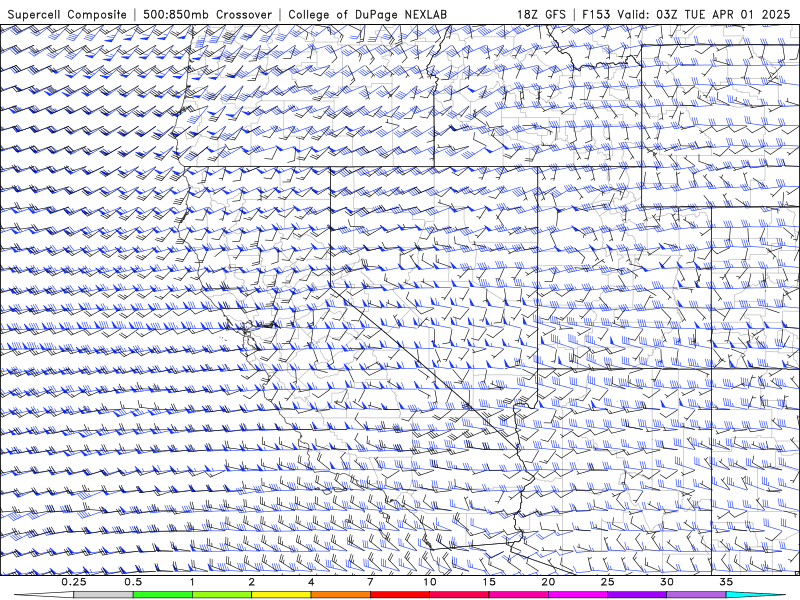Click the pink 15–20 color bar segment
Viewport: 800px width, 600px height.
click(518, 595)
